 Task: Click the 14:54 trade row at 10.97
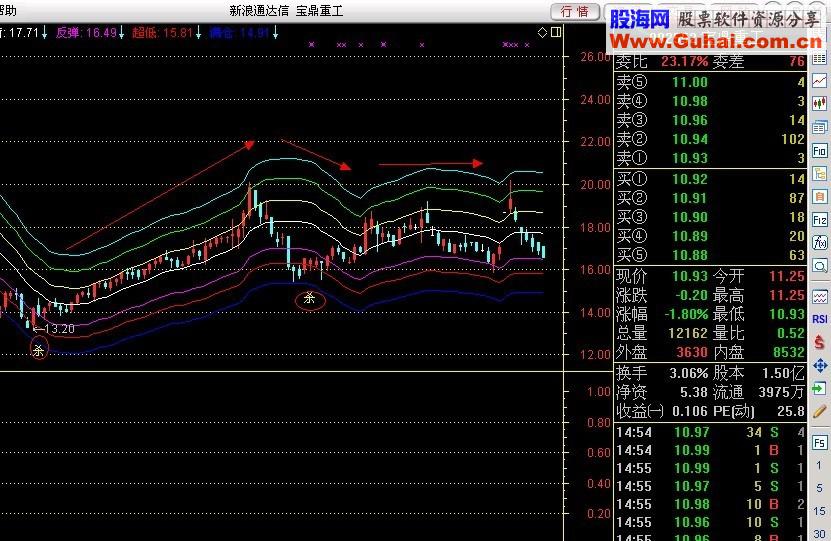(x=710, y=432)
